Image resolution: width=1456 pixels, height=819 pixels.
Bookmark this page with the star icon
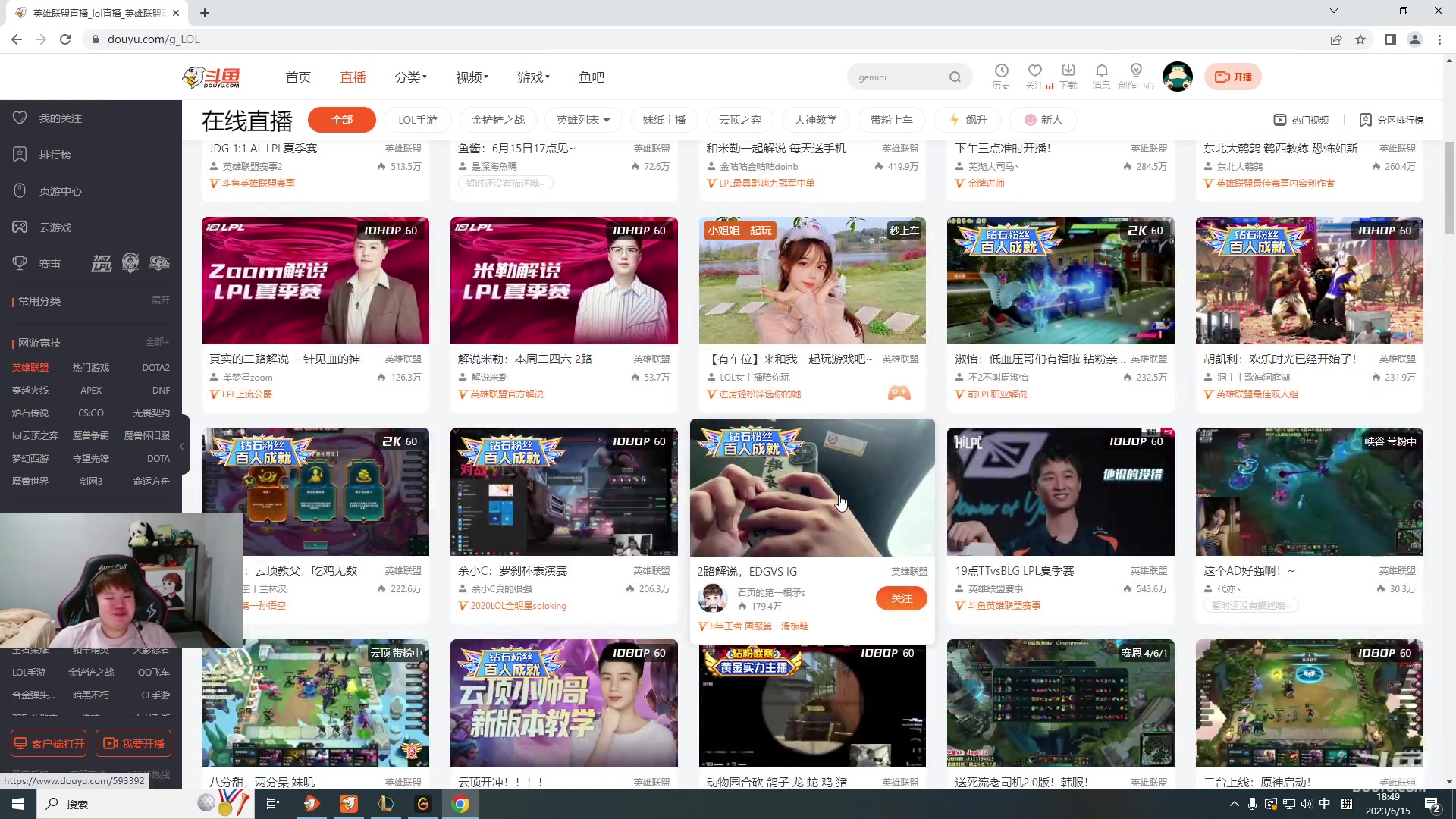tap(1360, 39)
